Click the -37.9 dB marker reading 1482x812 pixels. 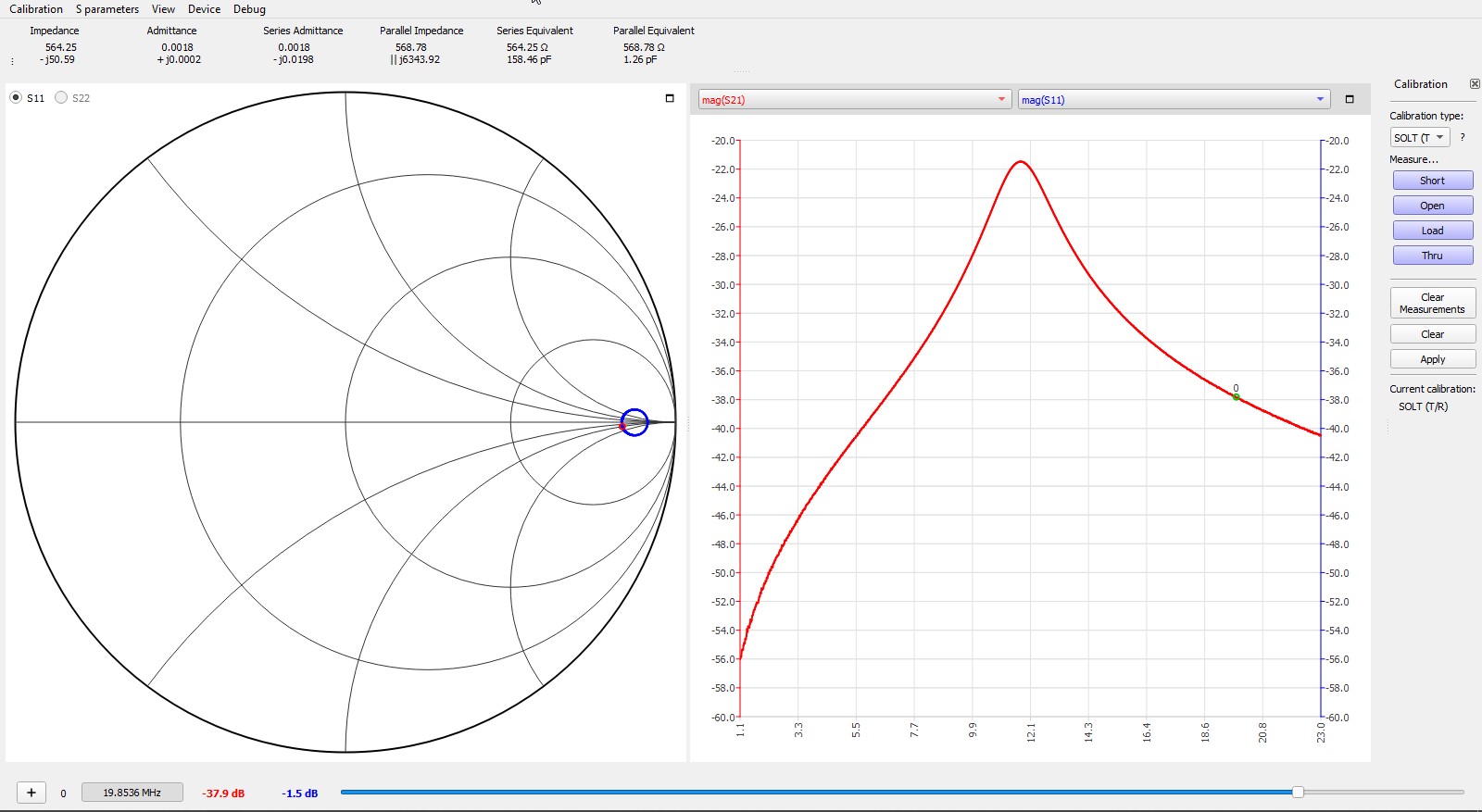tap(223, 793)
